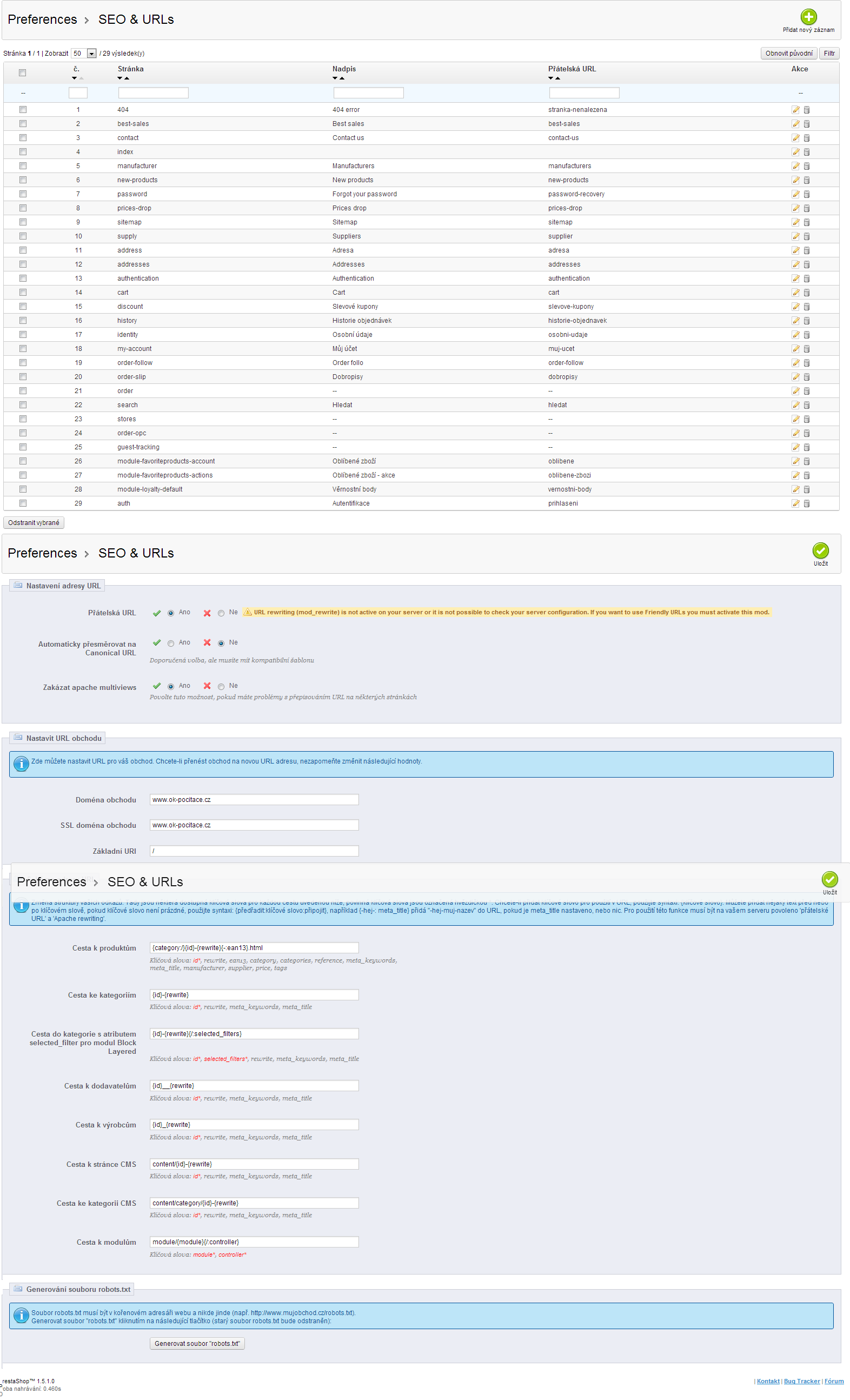Delete the cart row
This screenshot has height=1400, width=850.
pos(807,293)
